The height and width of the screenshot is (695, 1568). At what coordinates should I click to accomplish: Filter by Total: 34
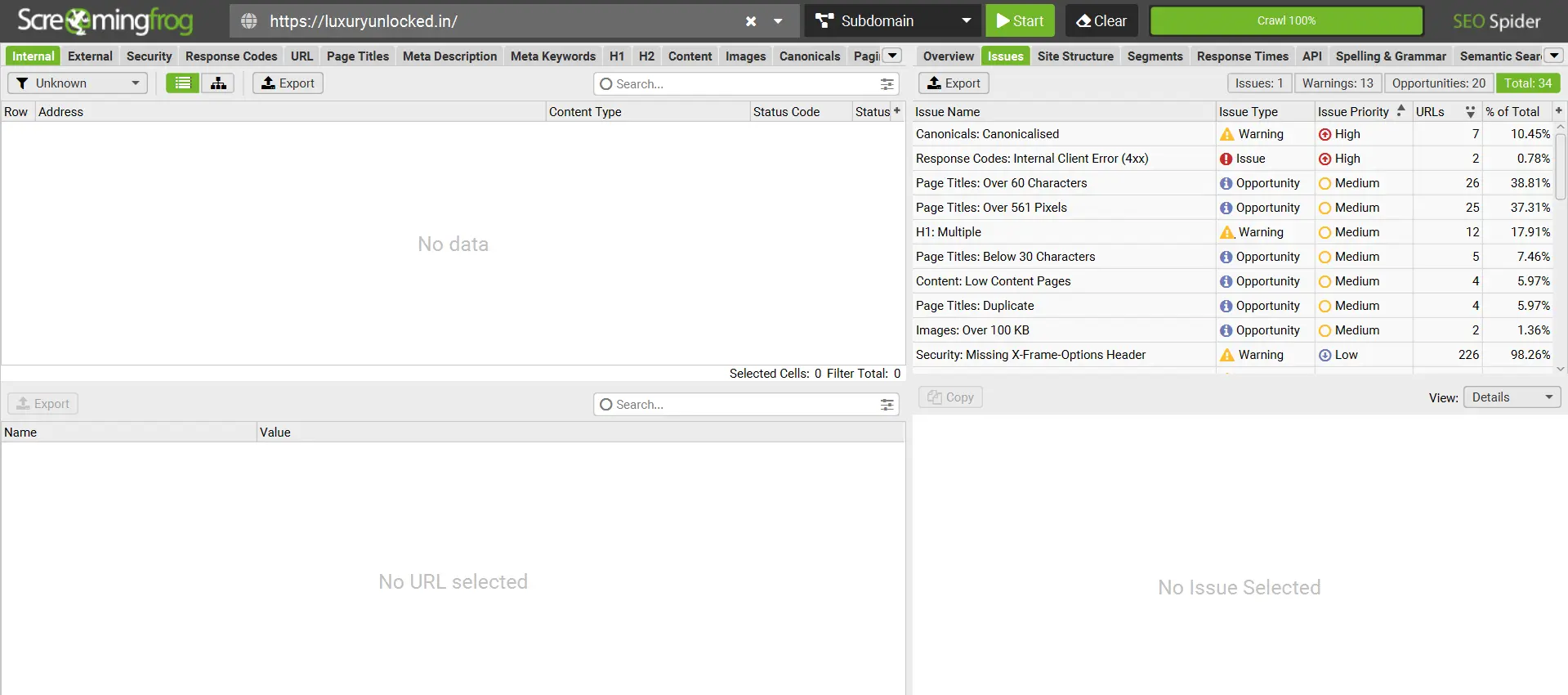coord(1528,83)
